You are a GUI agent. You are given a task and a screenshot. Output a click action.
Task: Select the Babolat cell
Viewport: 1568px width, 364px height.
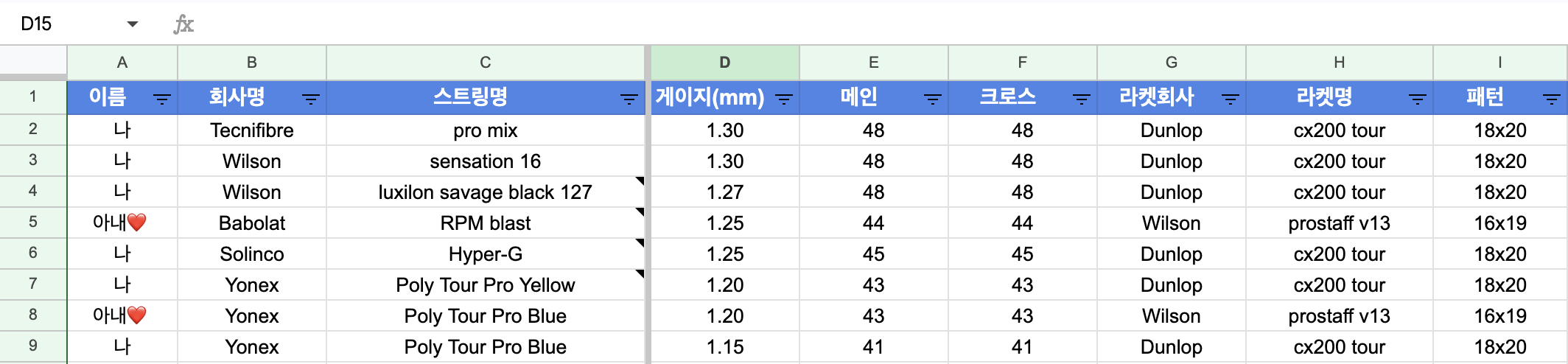point(252,223)
